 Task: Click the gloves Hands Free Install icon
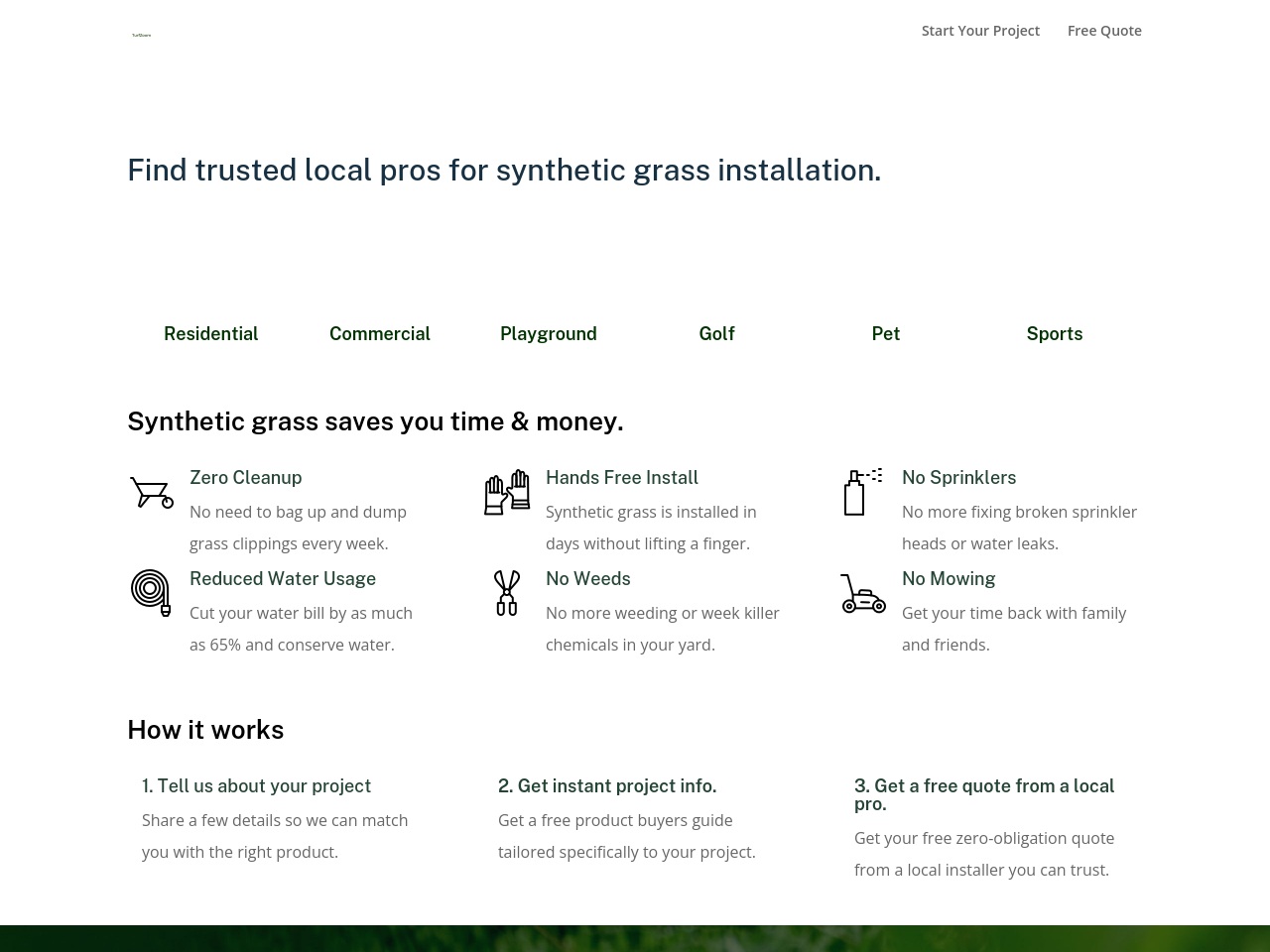(507, 492)
